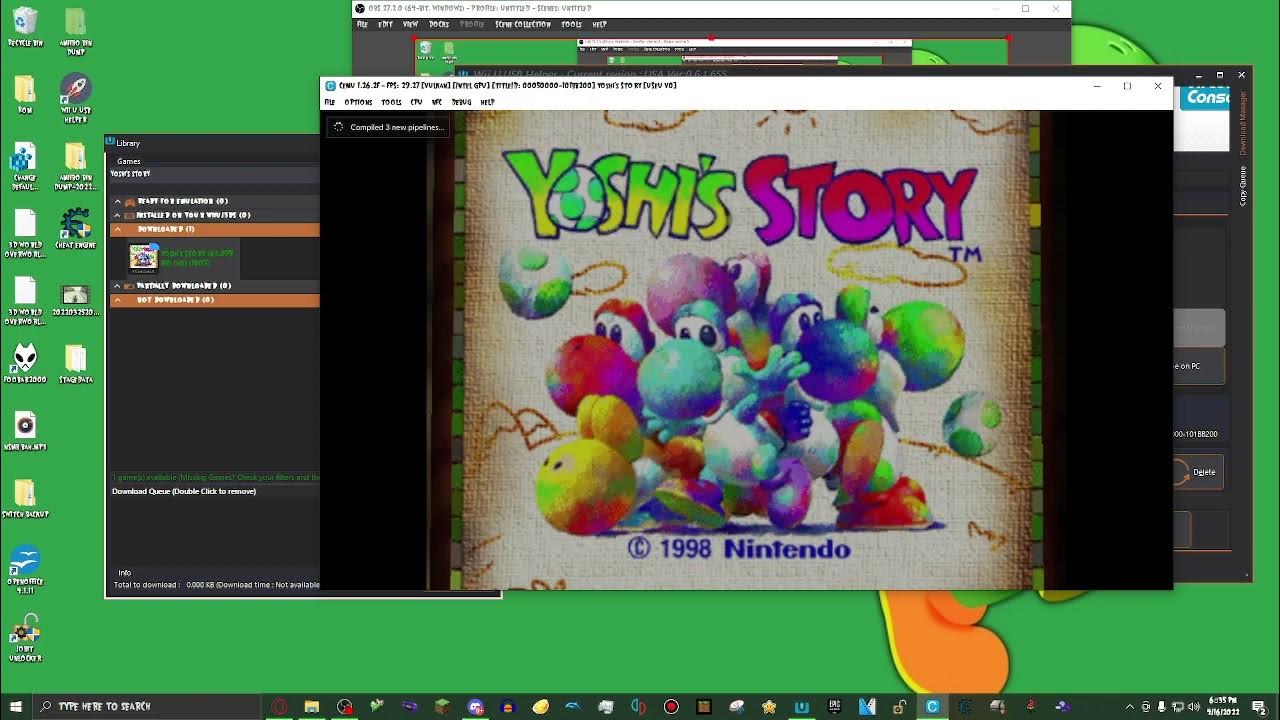The height and width of the screenshot is (720, 1280).
Task: Open the red record-button taskbar icon
Action: 671,706
